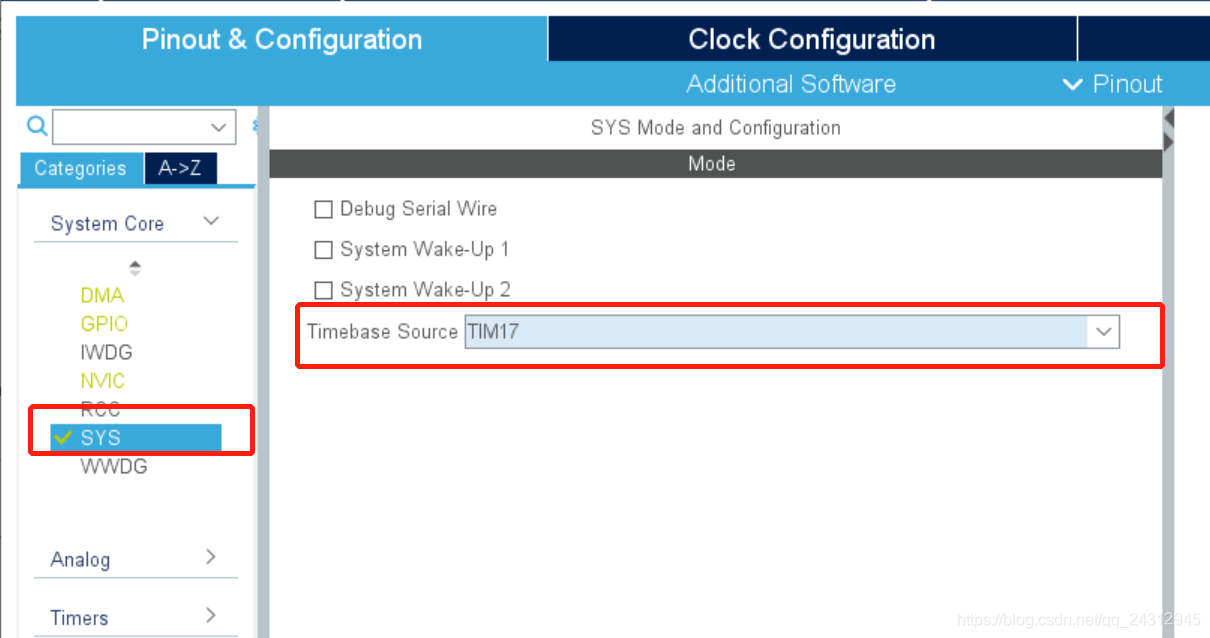This screenshot has width=1210, height=638.
Task: Select GPIO in System Core list
Action: [x=104, y=324]
